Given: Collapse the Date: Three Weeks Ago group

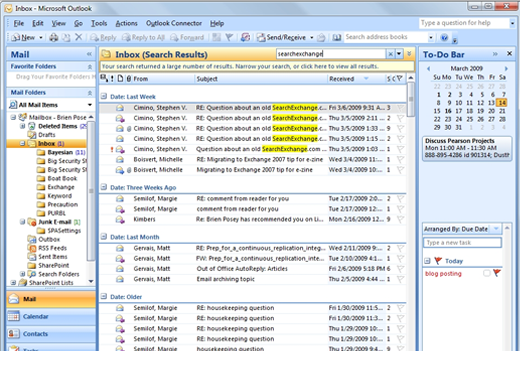Looking at the screenshot, I should click(104, 187).
